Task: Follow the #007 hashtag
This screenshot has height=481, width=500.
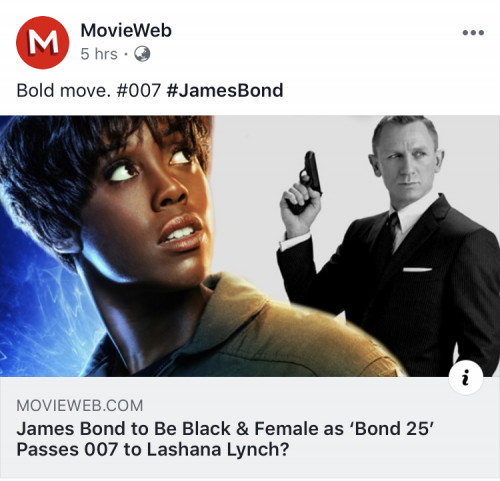Action: coord(139,90)
